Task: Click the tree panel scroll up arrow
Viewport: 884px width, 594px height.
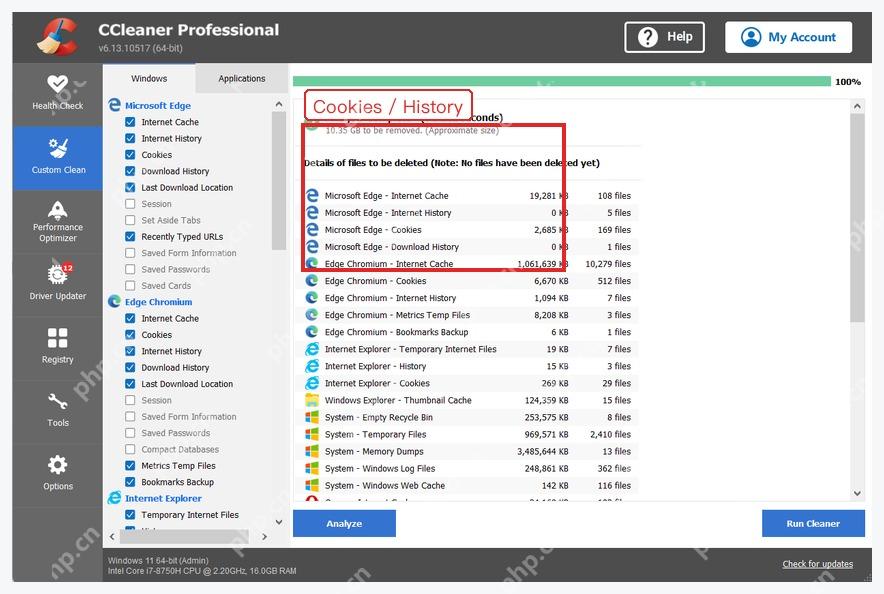Action: 279,104
